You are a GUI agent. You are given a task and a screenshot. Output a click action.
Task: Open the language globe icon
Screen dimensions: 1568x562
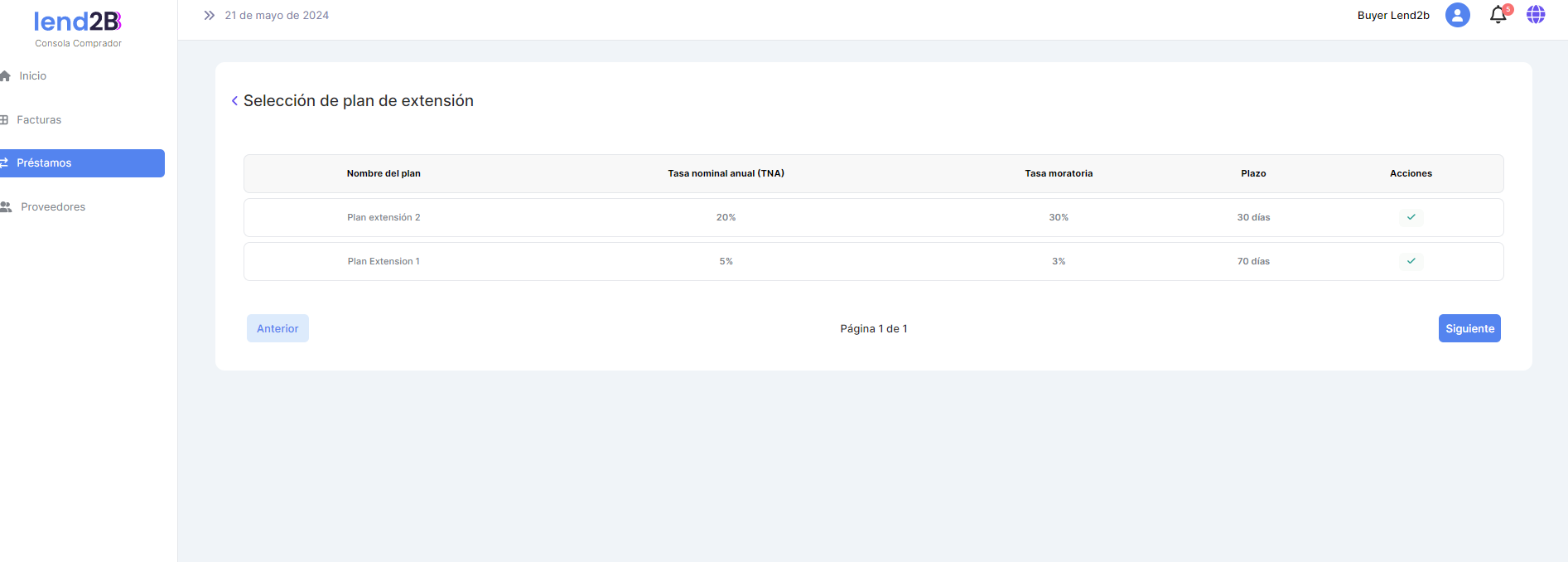coord(1536,15)
